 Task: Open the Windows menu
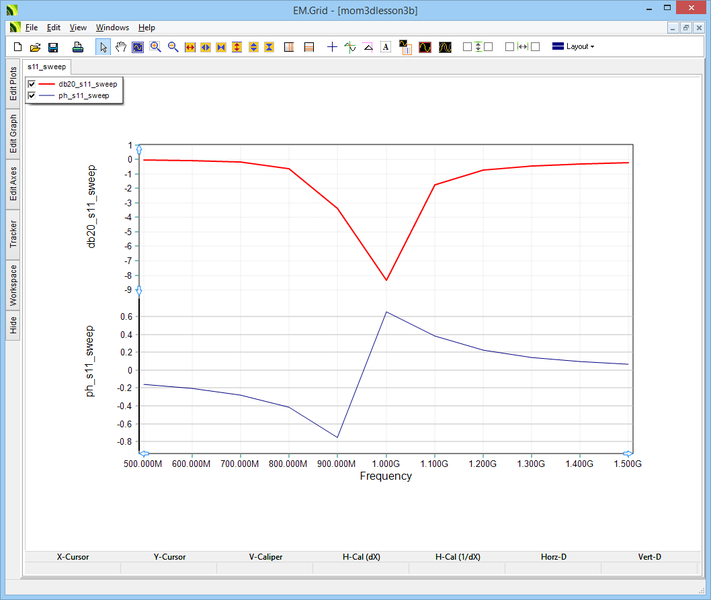112,28
